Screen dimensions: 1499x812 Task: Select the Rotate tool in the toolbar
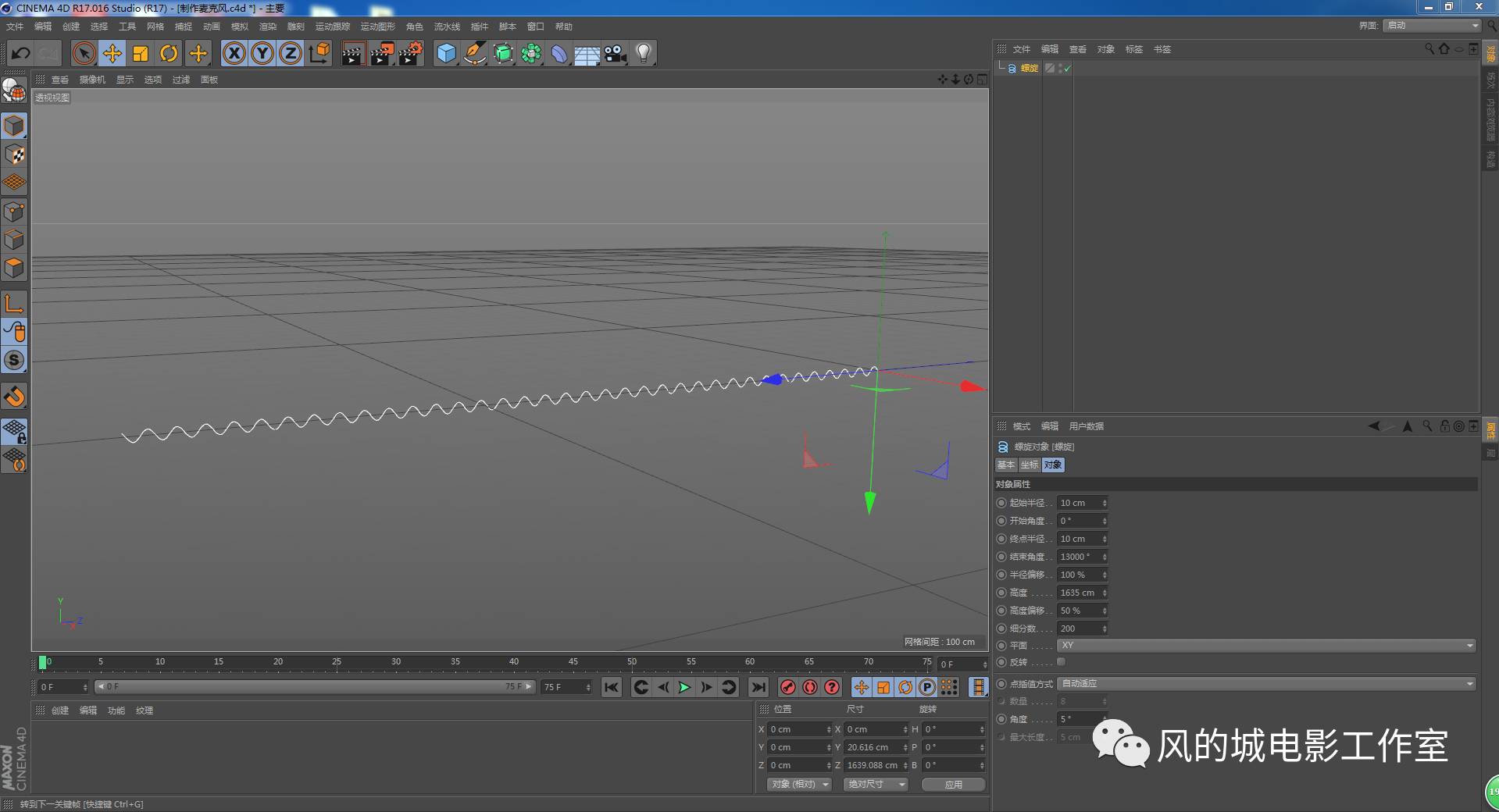(x=169, y=53)
